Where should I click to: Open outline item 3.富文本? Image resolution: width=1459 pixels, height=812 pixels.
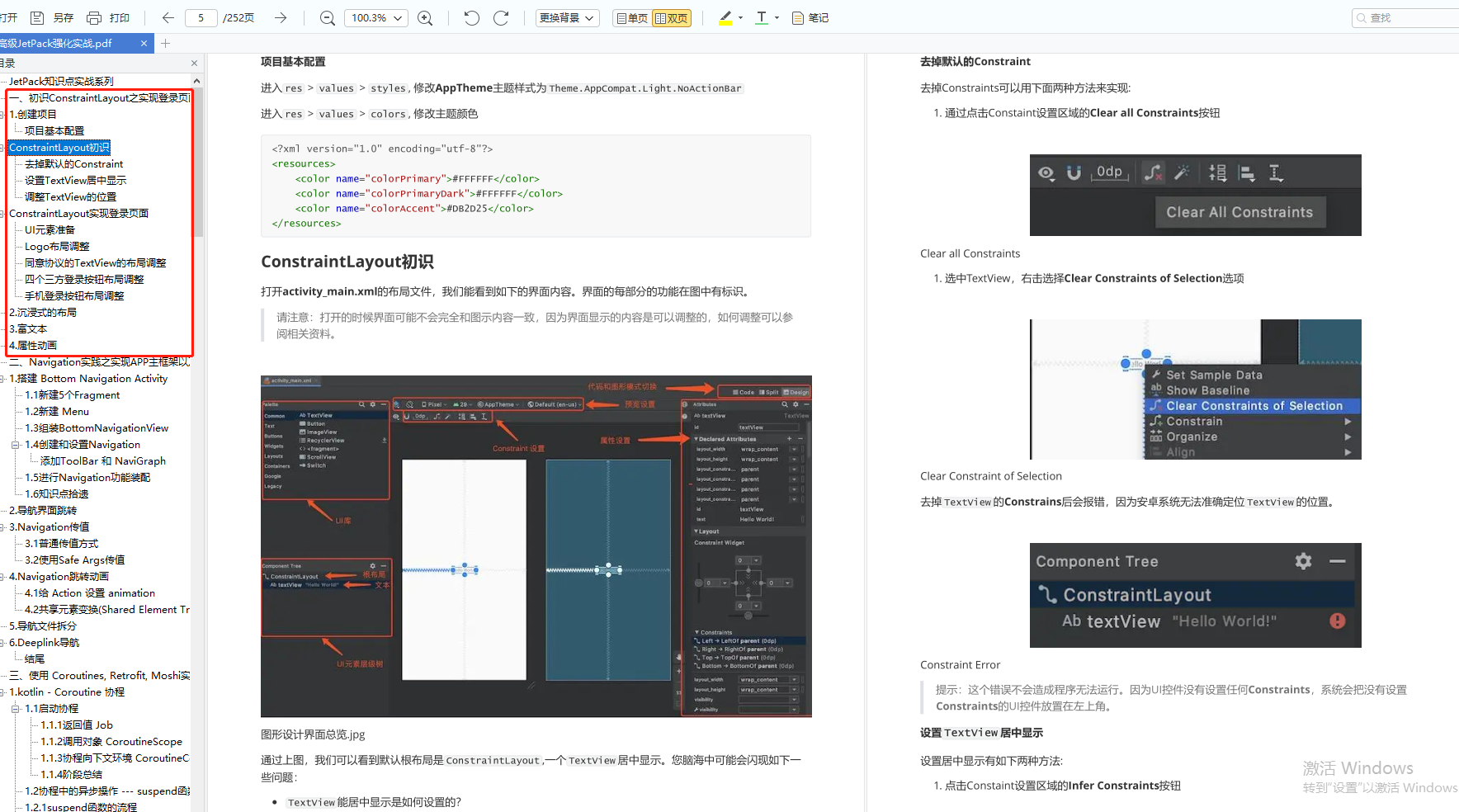(28, 328)
